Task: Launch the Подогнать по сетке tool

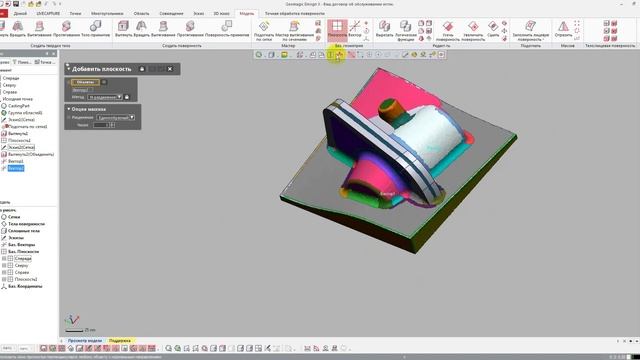Action: 264,31
